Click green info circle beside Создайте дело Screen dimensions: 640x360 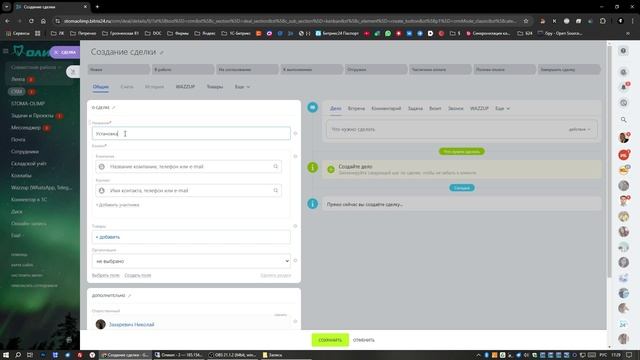tap(313, 167)
